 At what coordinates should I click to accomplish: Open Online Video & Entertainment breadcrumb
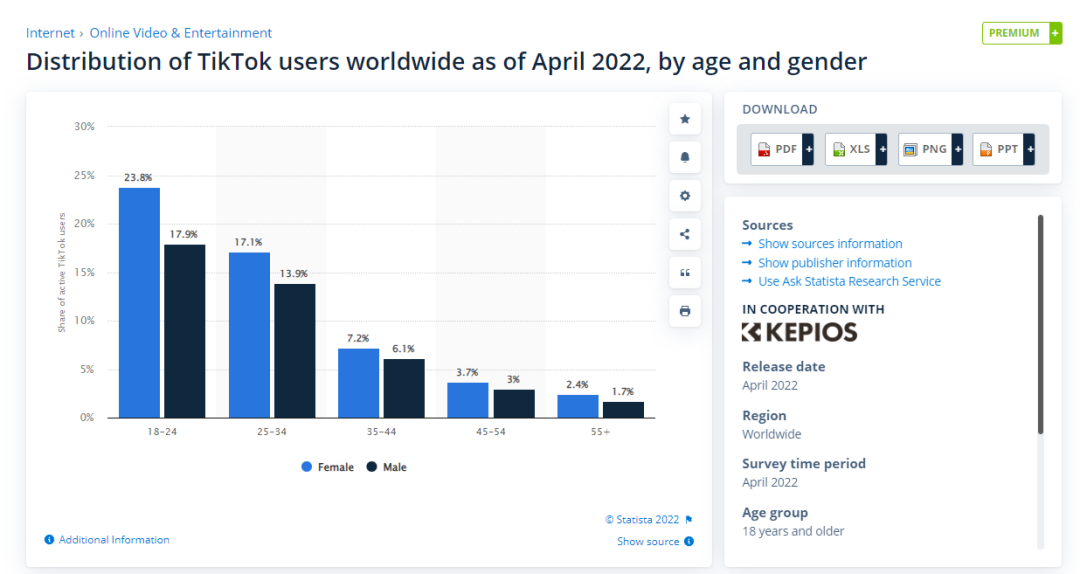[180, 33]
